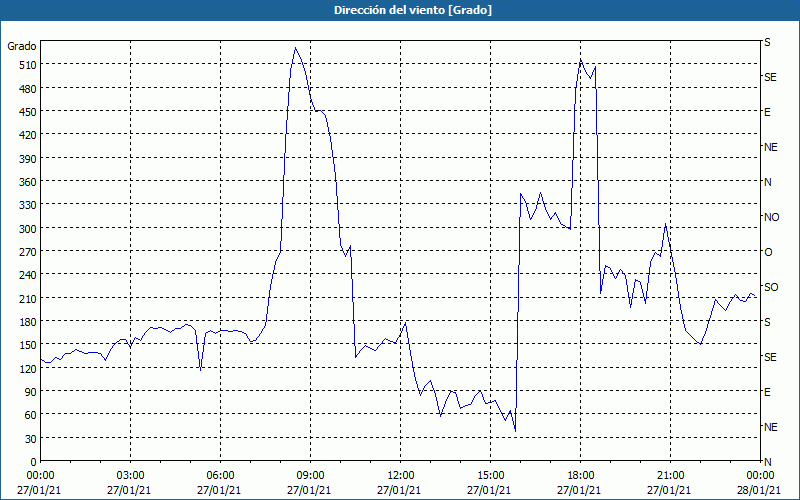800x500 pixels.
Task: Click the 210 degree axis label
Action: pyautogui.click(x=28, y=298)
